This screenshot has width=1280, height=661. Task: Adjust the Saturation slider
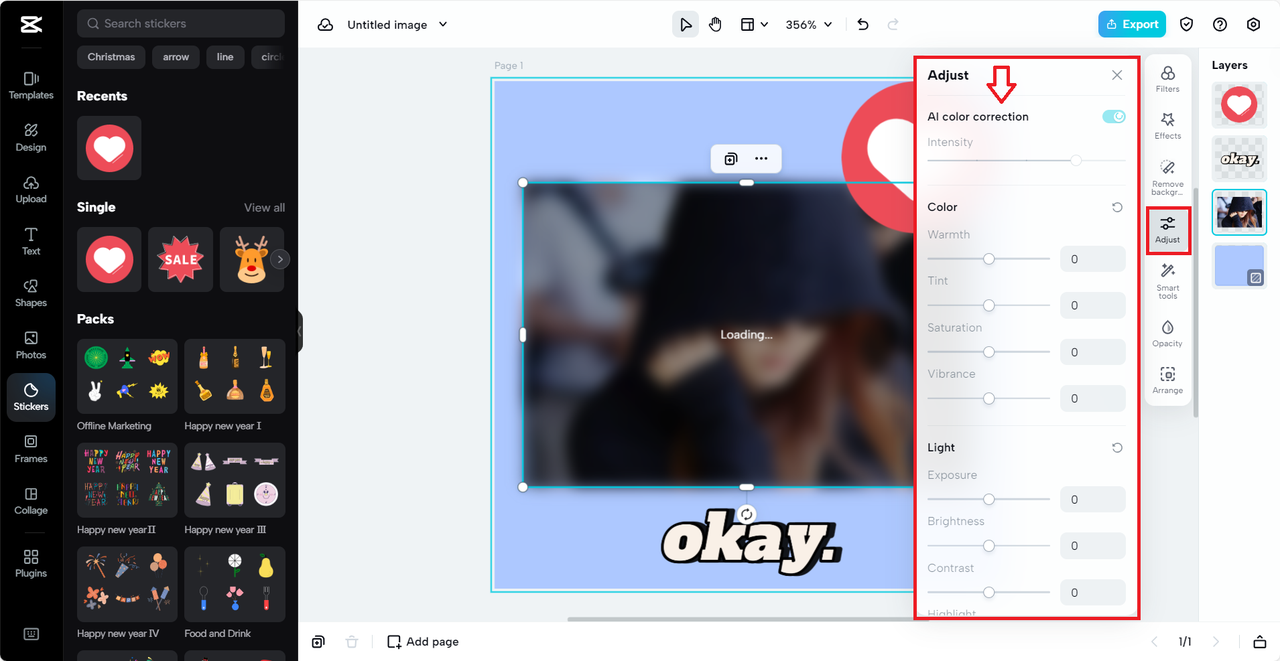[x=989, y=352]
